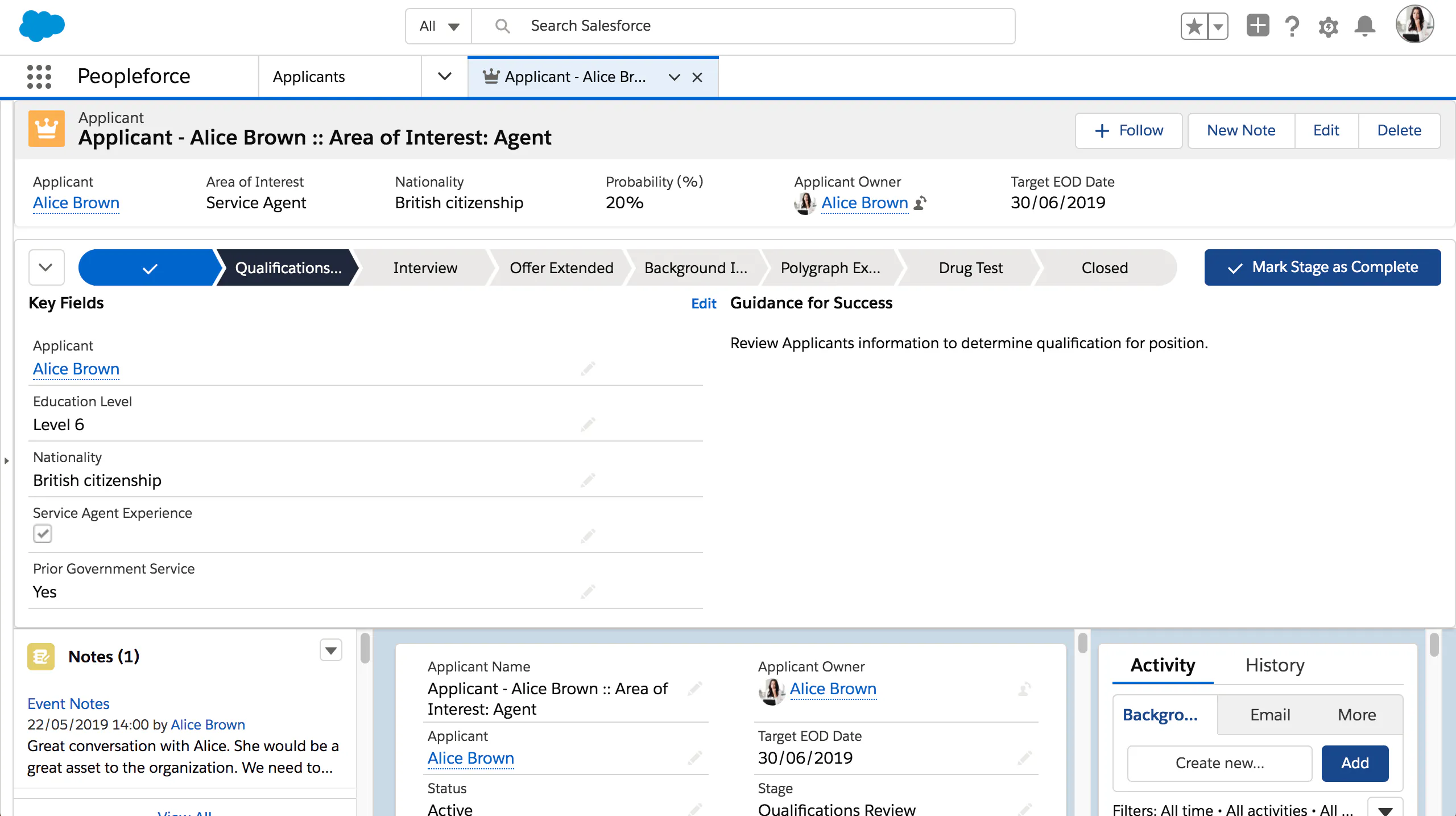Click Mark Stage as Complete button
This screenshot has width=1456, height=816.
(x=1322, y=267)
